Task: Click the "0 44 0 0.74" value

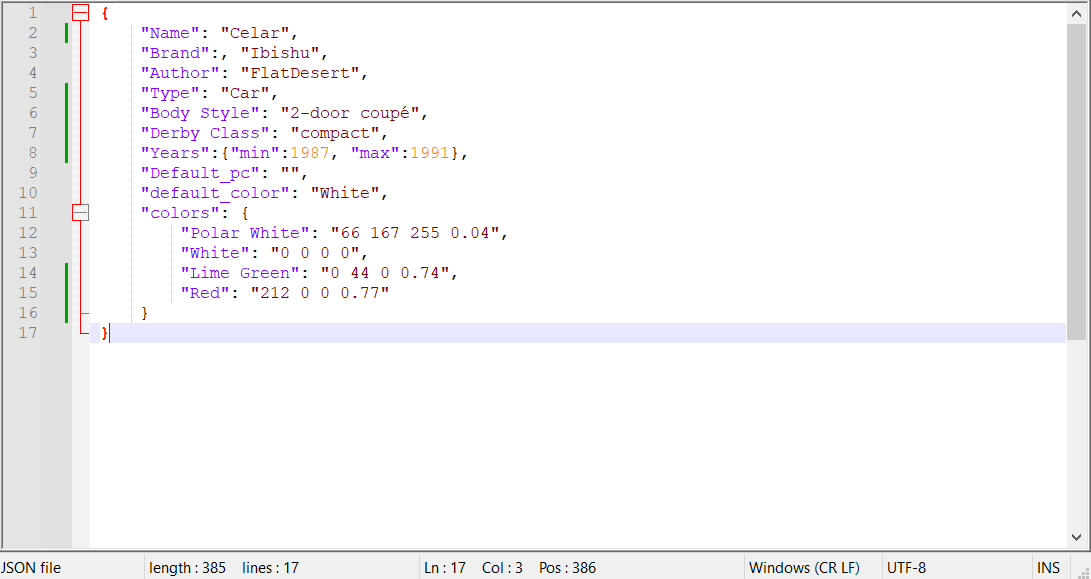Action: 385,273
